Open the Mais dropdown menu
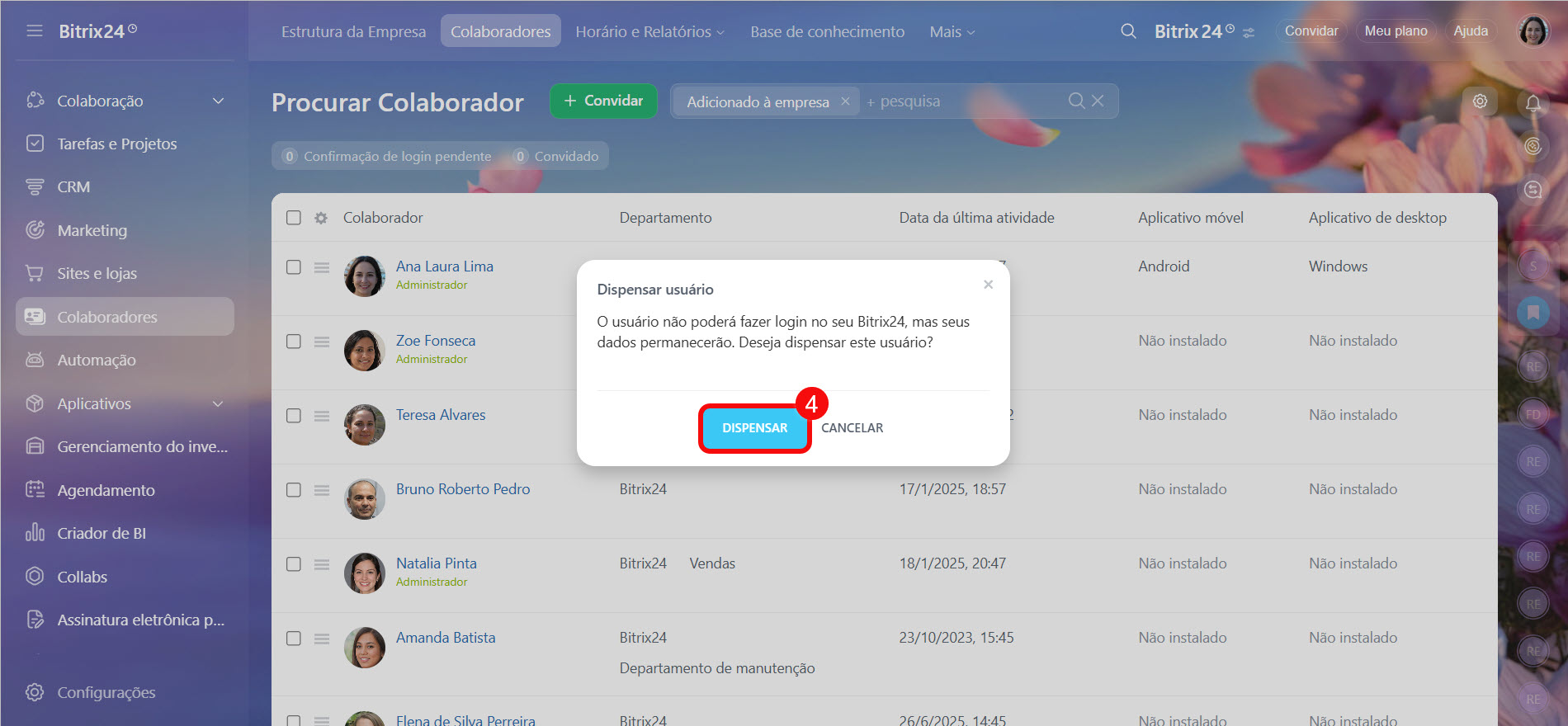 click(x=952, y=31)
